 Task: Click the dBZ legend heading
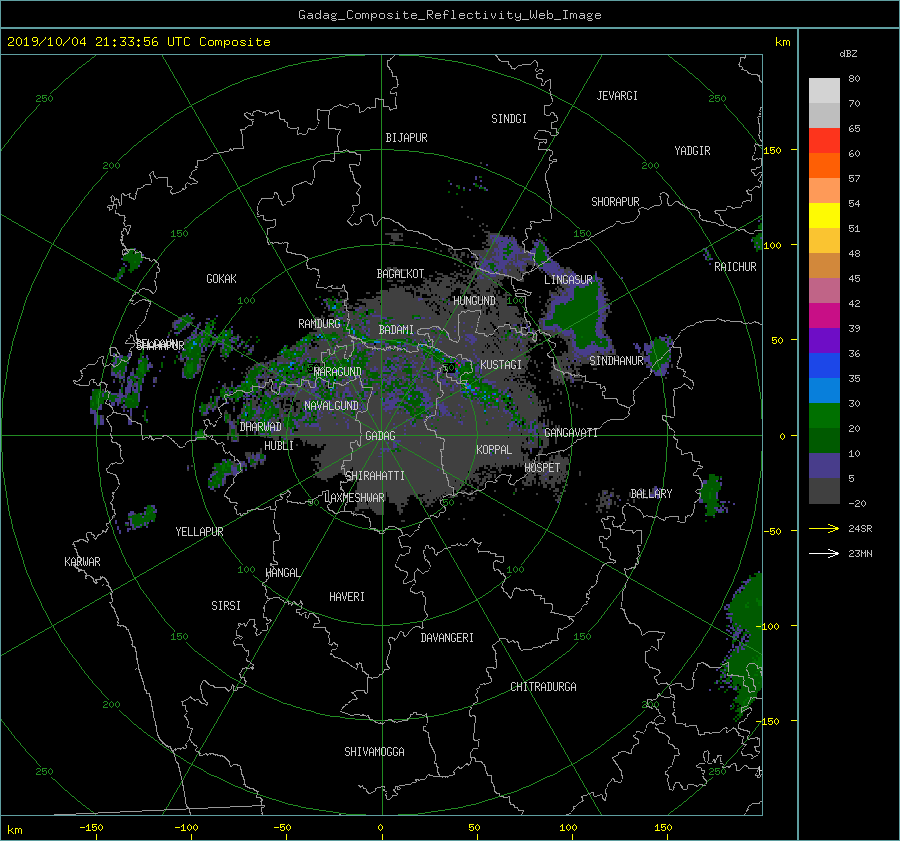point(848,54)
